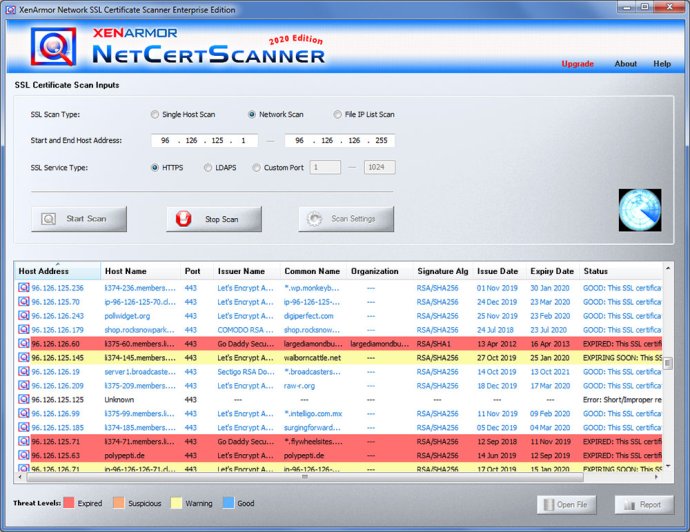Click expiry date 13 Oct 2021
Viewport: 690px width, 532px height.
(x=550, y=372)
